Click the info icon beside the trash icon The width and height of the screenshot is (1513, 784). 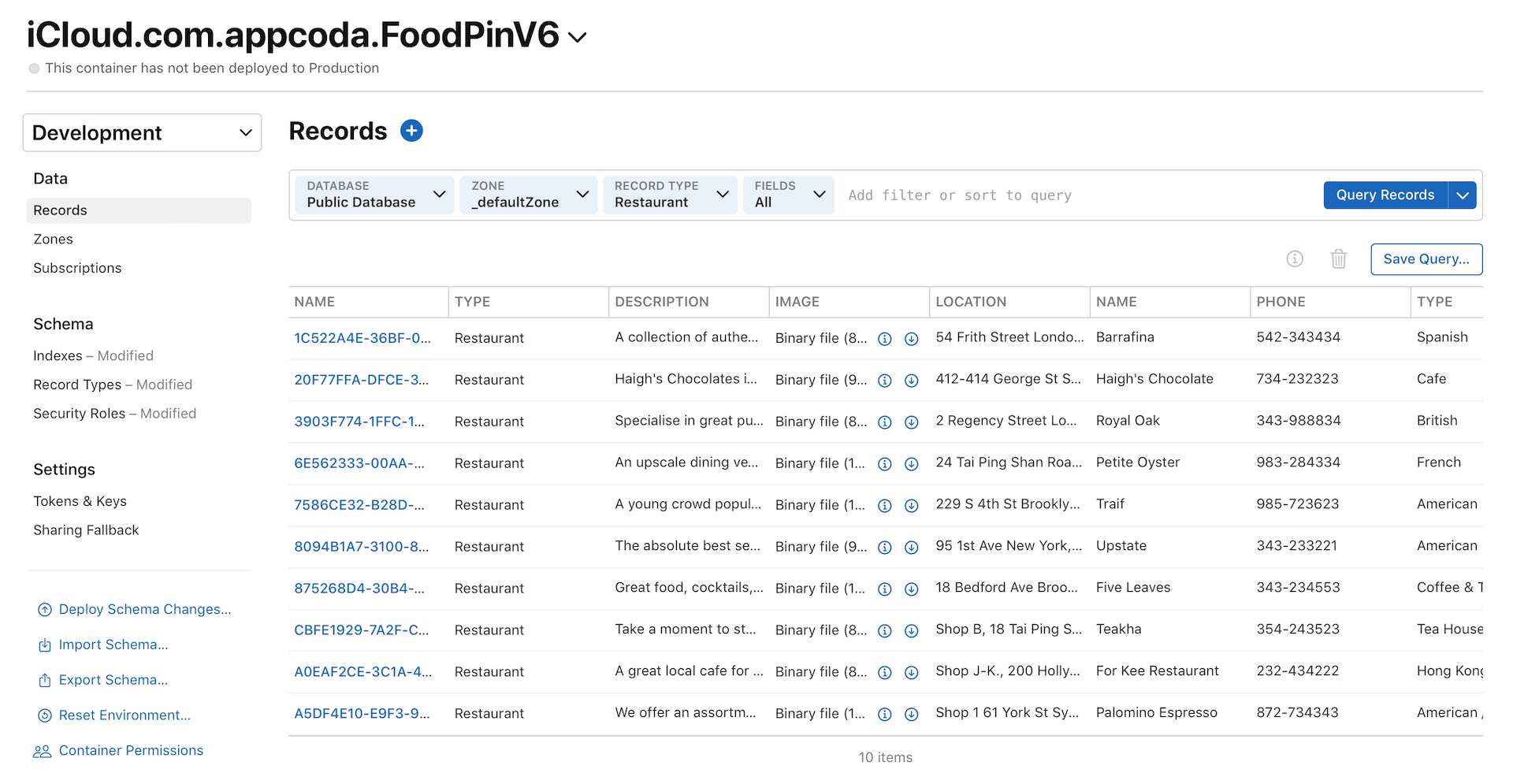coord(1295,259)
